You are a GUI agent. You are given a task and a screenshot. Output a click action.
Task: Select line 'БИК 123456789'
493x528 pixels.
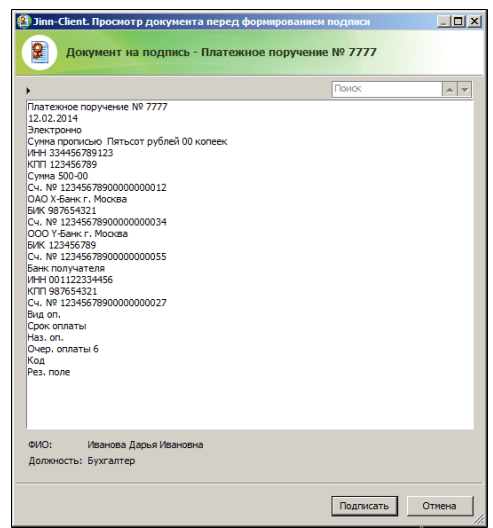(x=62, y=245)
